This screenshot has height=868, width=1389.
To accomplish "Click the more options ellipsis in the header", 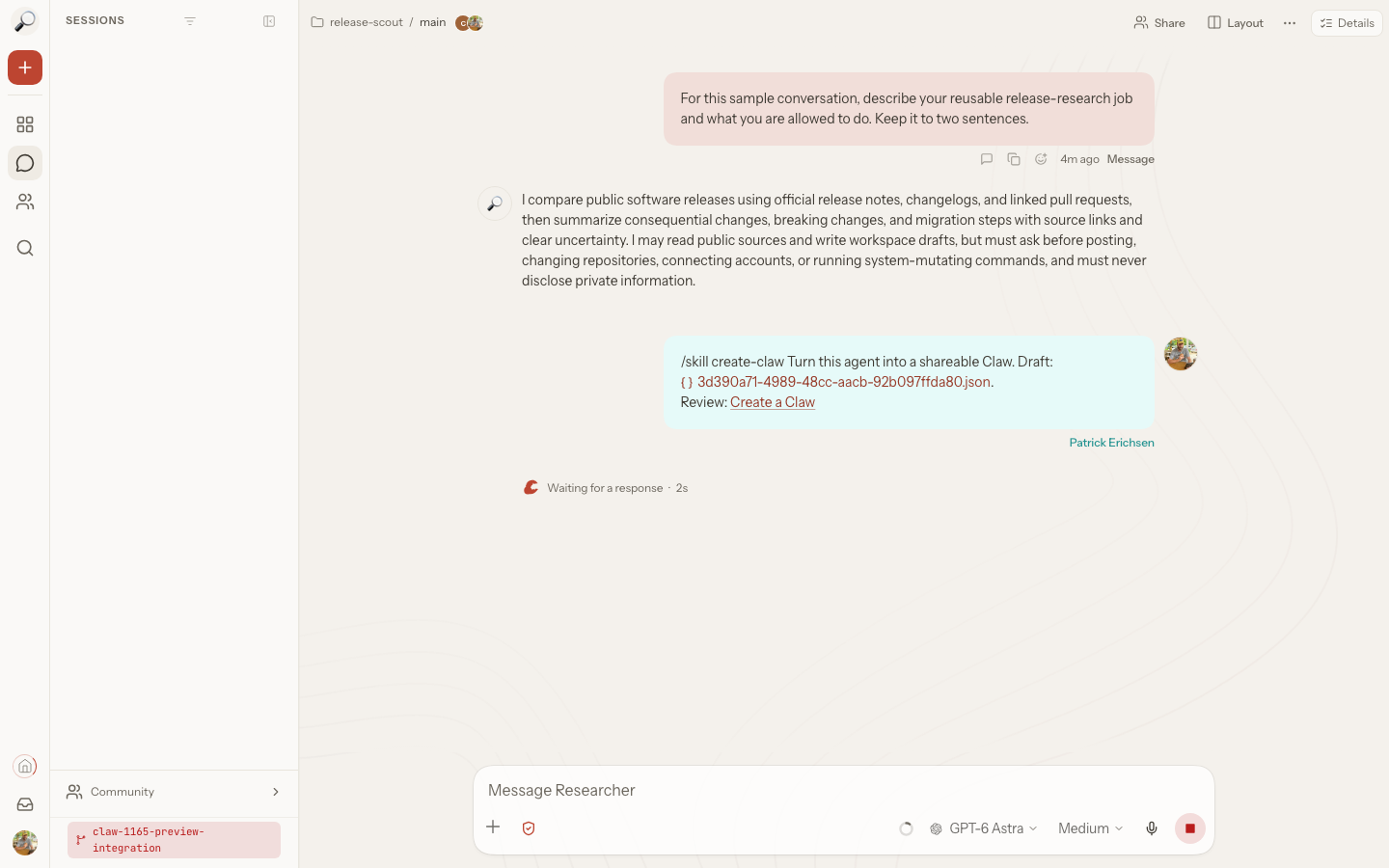I will (1290, 23).
